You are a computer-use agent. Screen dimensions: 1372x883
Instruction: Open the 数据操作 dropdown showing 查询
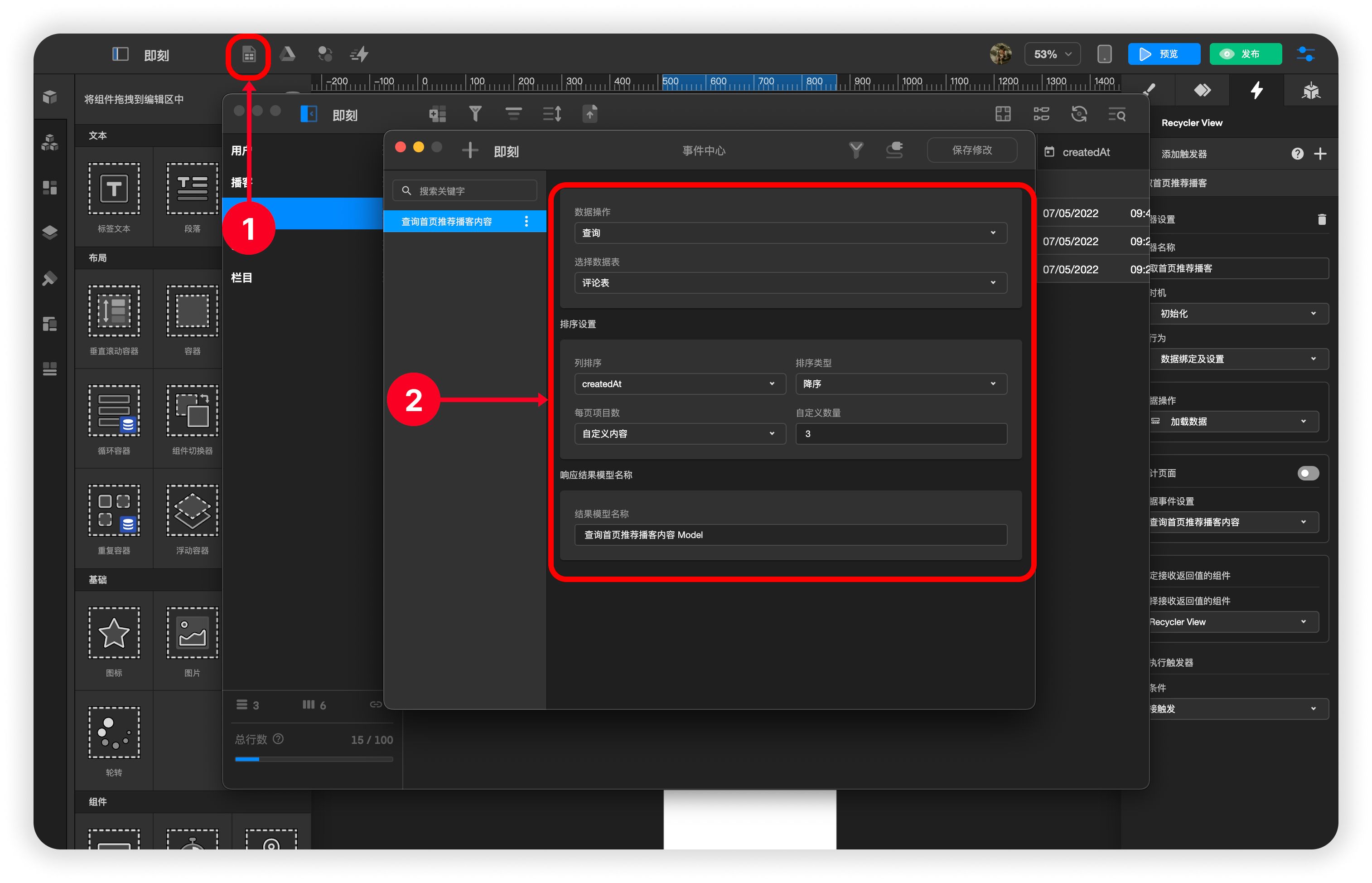point(790,233)
